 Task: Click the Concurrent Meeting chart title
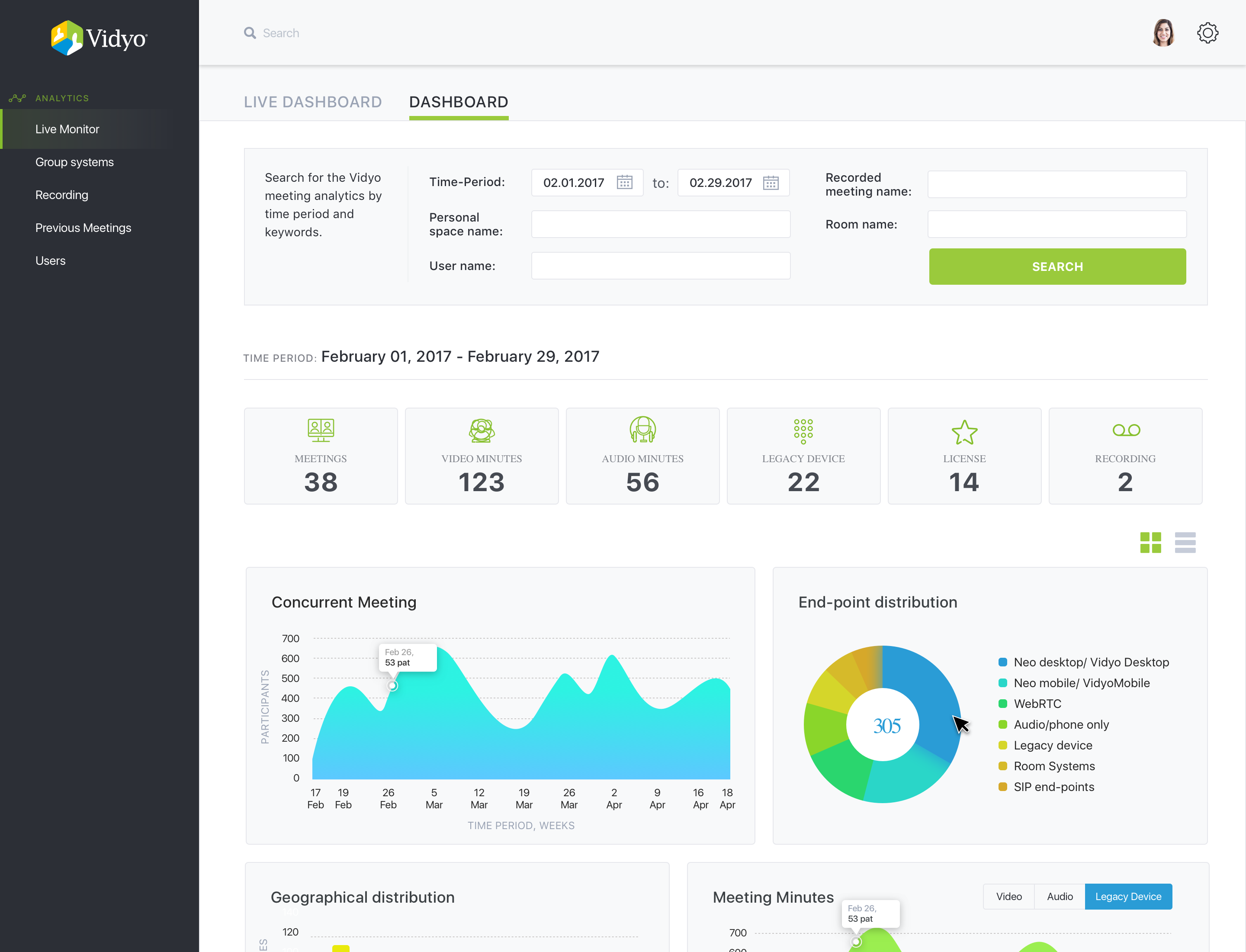click(x=344, y=602)
